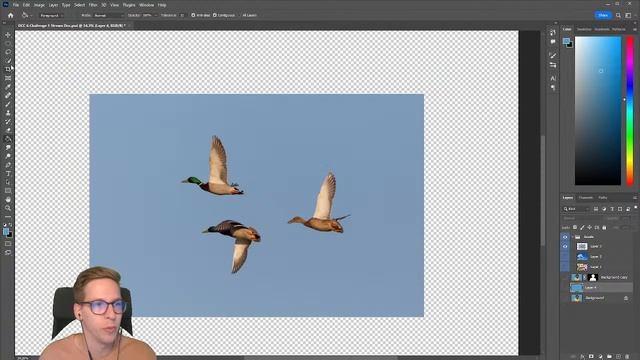This screenshot has width=640, height=360.
Task: Click the Tolerance input field
Action: click(182, 16)
